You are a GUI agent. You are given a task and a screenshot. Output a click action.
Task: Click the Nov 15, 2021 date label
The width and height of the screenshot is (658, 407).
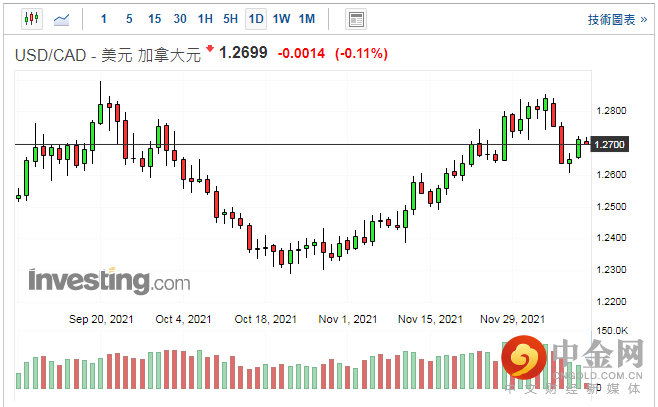pyautogui.click(x=430, y=319)
